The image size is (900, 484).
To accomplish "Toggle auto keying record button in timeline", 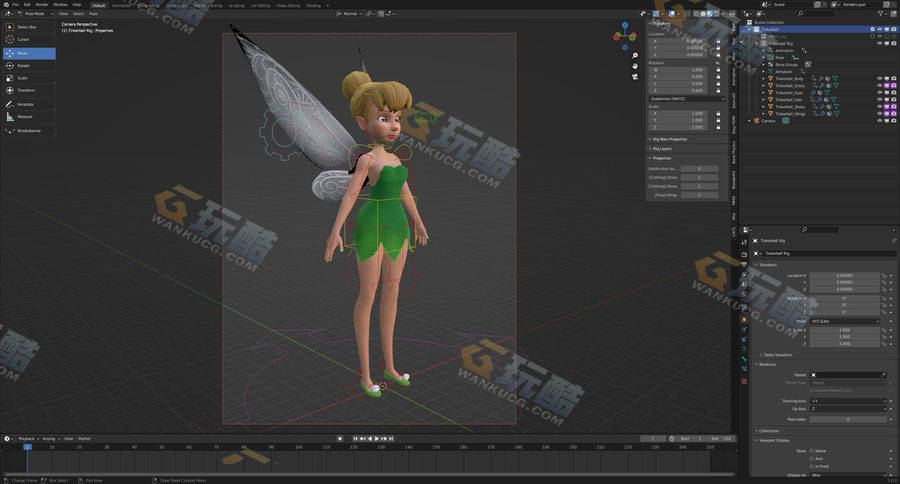I will click(x=340, y=439).
